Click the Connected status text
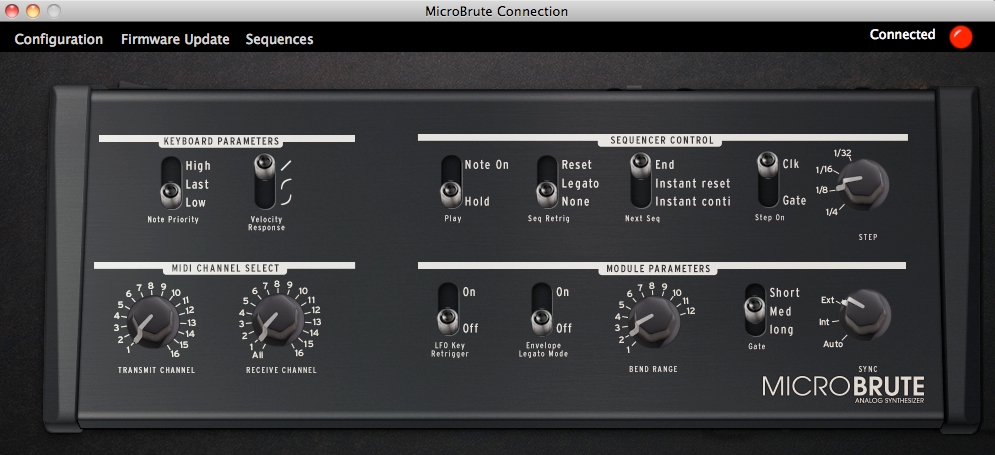 tap(902, 34)
